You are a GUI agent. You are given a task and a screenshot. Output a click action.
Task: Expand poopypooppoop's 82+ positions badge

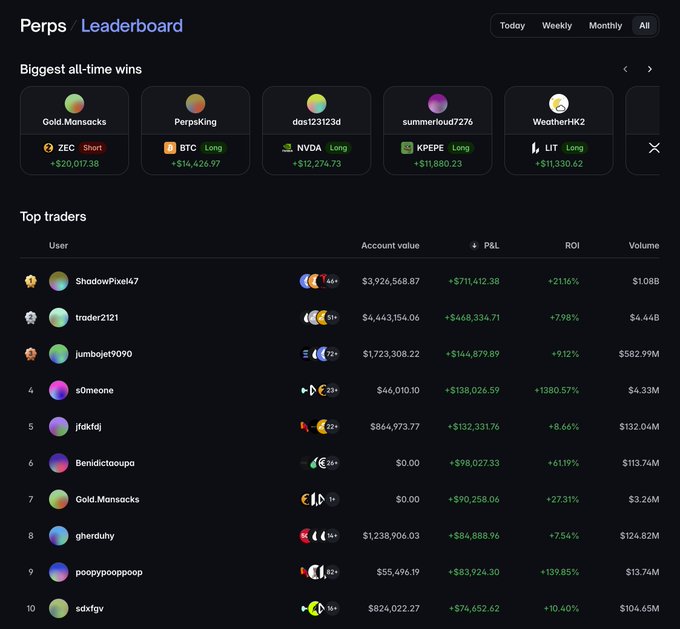tap(332, 572)
